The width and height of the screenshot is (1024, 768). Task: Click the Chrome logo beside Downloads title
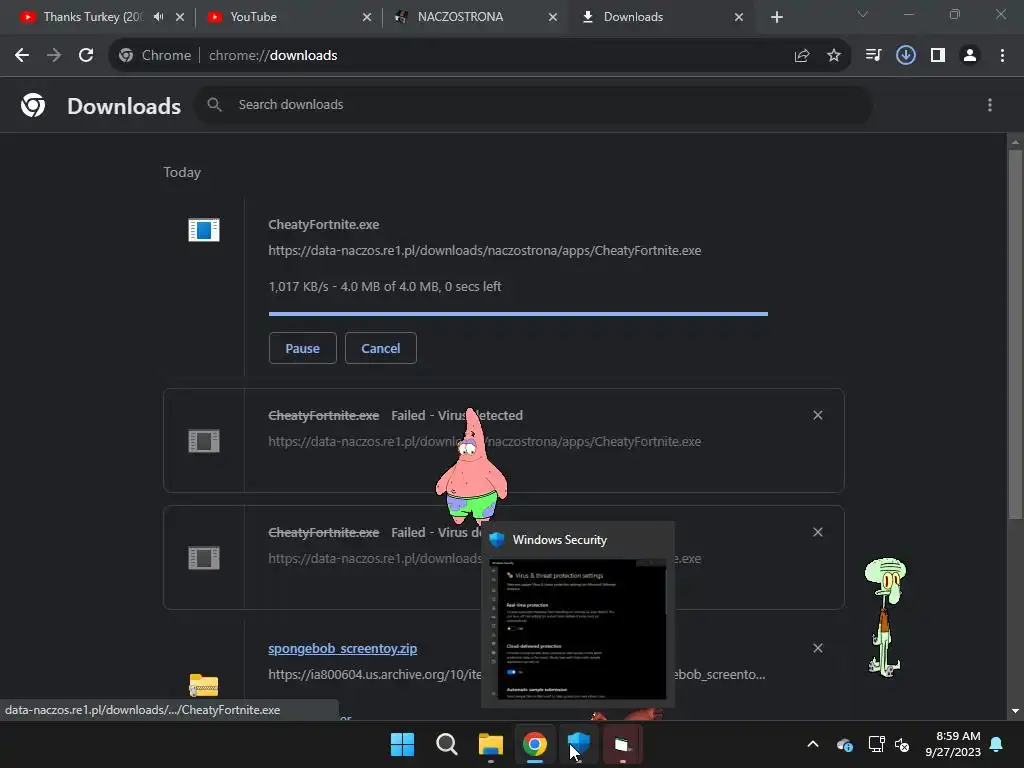point(33,105)
